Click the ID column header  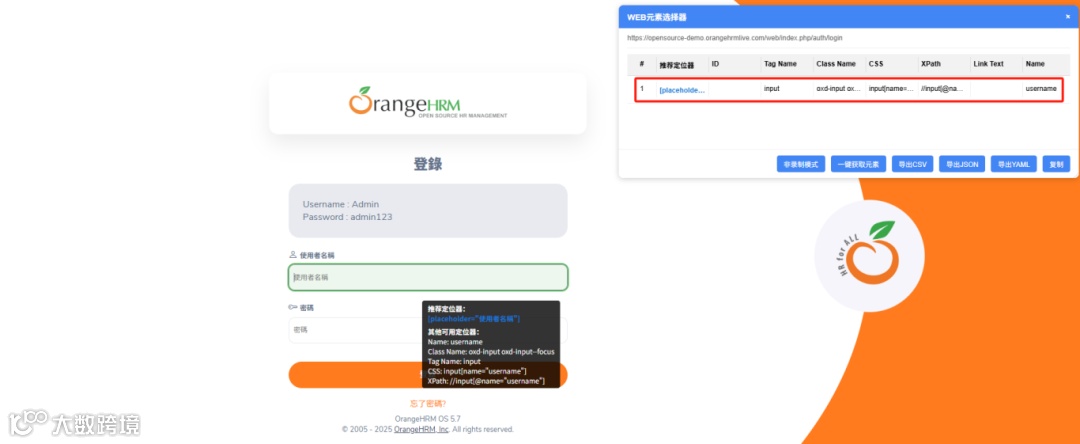[x=716, y=63]
